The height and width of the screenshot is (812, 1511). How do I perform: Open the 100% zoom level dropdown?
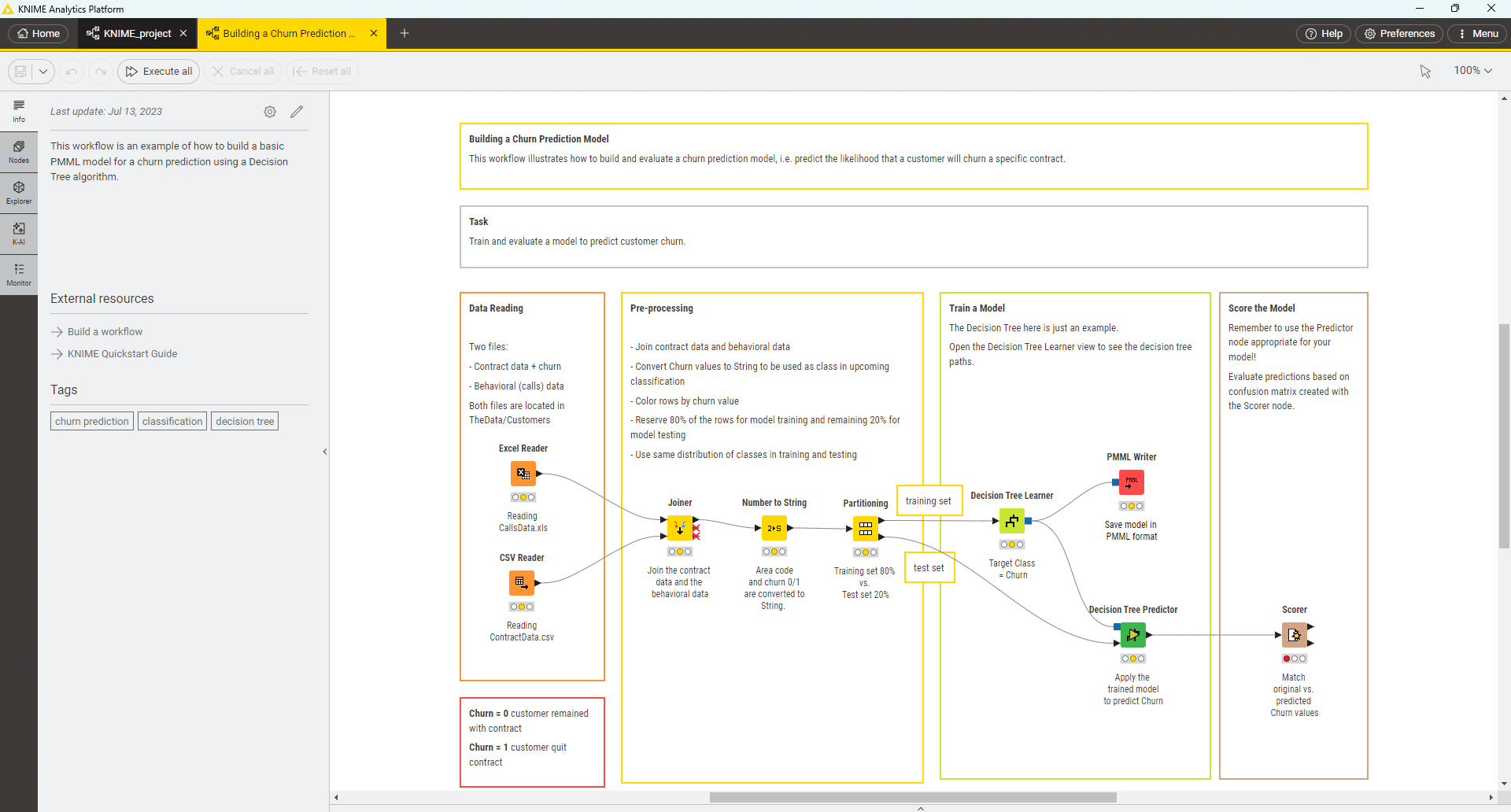click(1473, 71)
